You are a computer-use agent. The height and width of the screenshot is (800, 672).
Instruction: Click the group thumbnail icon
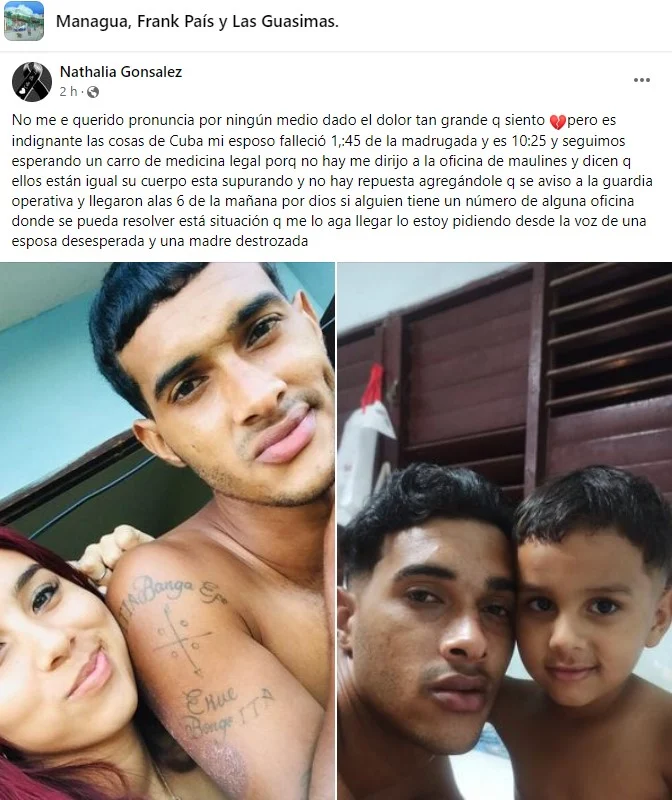point(24,21)
